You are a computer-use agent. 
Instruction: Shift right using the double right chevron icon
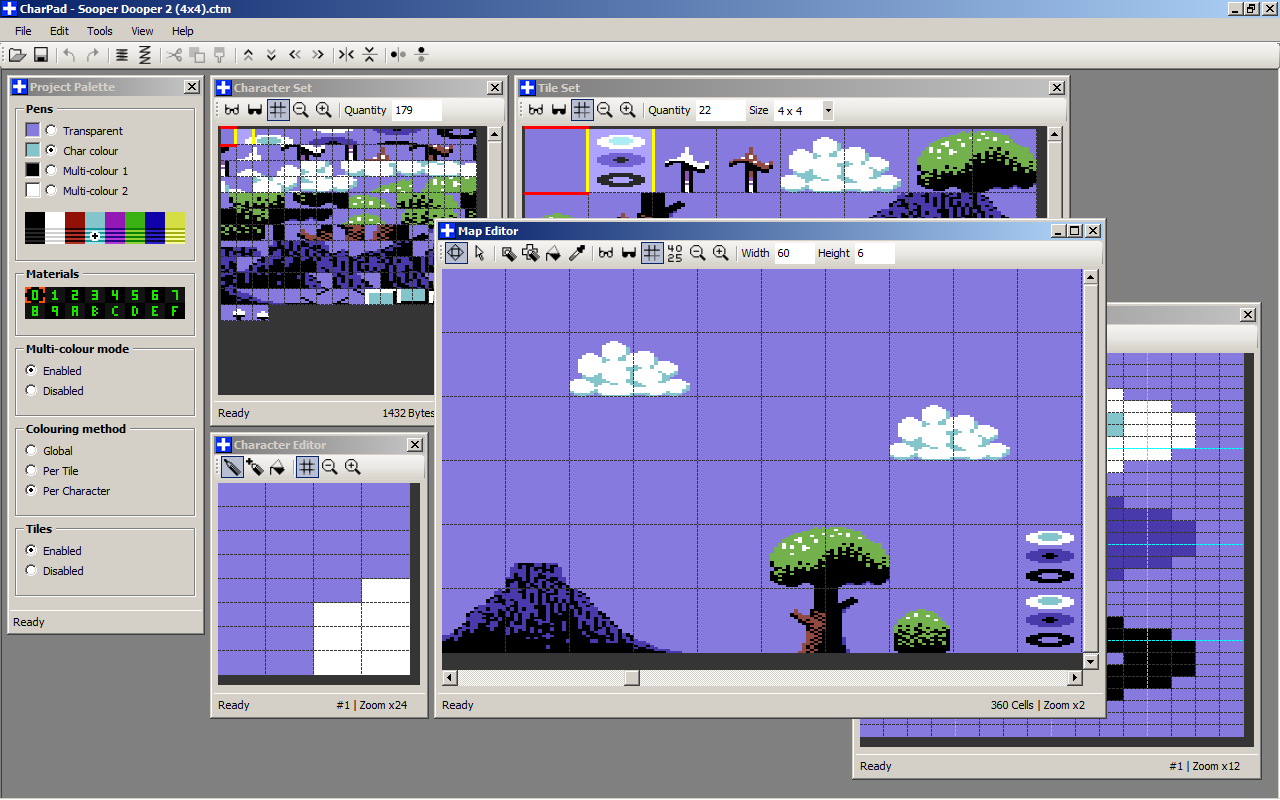pos(318,55)
